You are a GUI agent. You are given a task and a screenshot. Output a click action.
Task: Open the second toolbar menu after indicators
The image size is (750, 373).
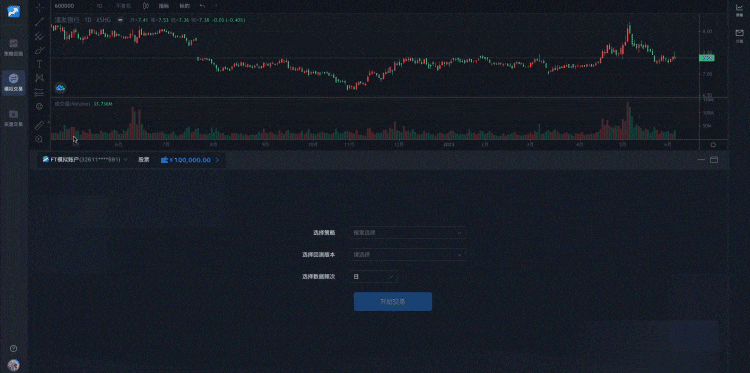(184, 6)
